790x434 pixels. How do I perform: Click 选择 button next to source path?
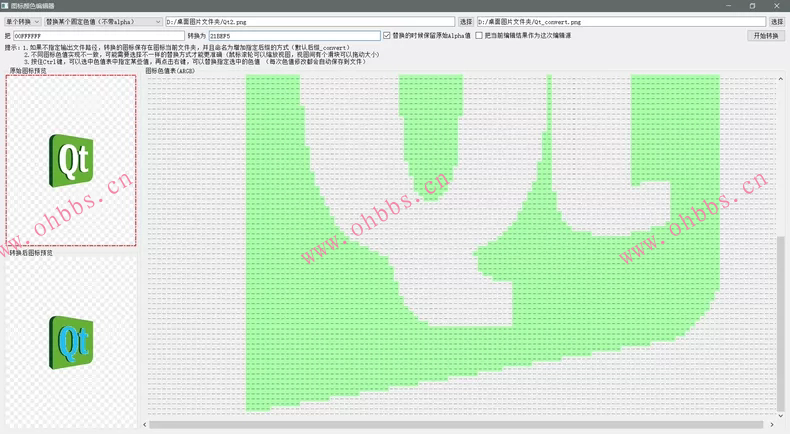tap(466, 22)
